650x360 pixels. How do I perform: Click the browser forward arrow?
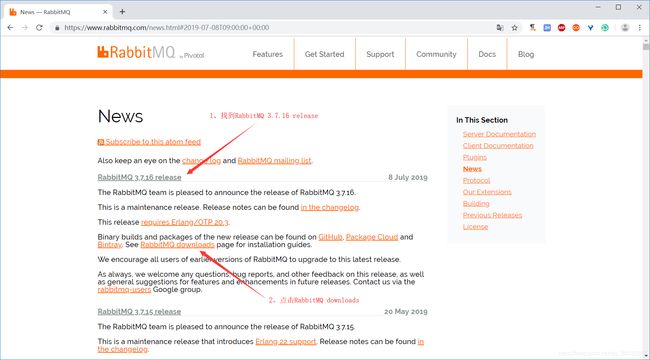[x=25, y=27]
